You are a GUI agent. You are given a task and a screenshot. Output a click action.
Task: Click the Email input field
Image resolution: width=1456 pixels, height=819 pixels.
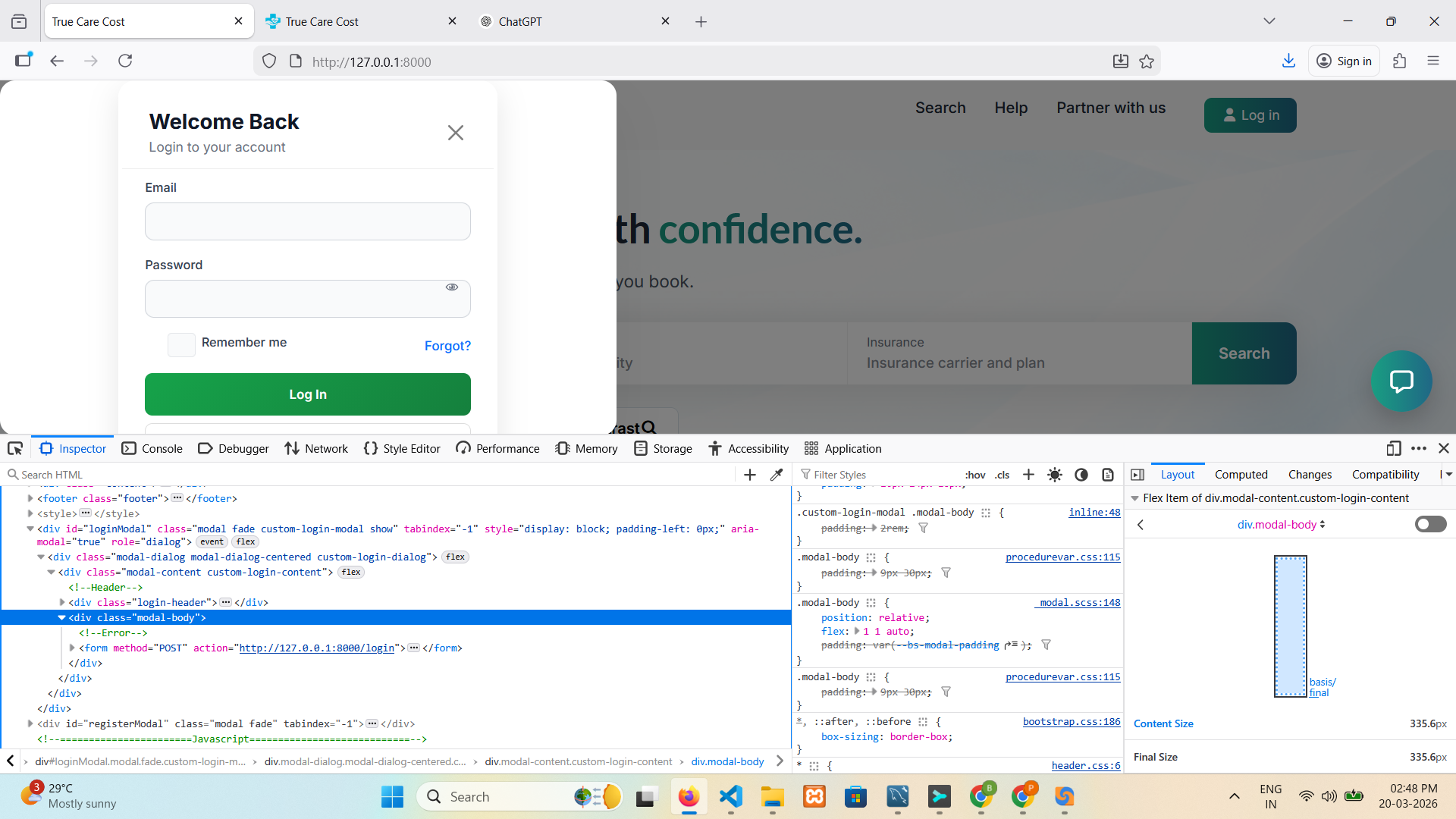(307, 221)
